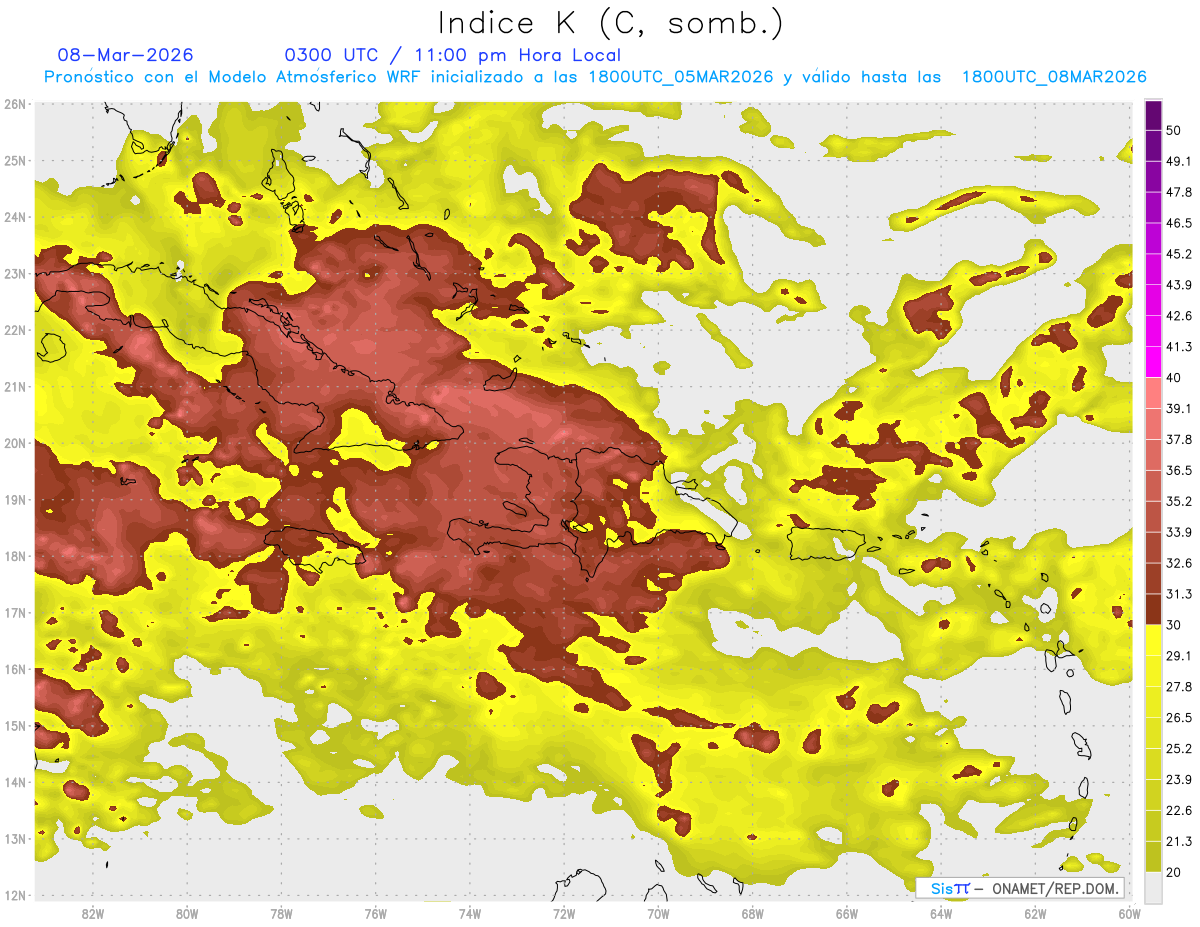Image resolution: width=1200 pixels, height=927 pixels.
Task: Click the '16N' latitude label
Action: (15, 669)
